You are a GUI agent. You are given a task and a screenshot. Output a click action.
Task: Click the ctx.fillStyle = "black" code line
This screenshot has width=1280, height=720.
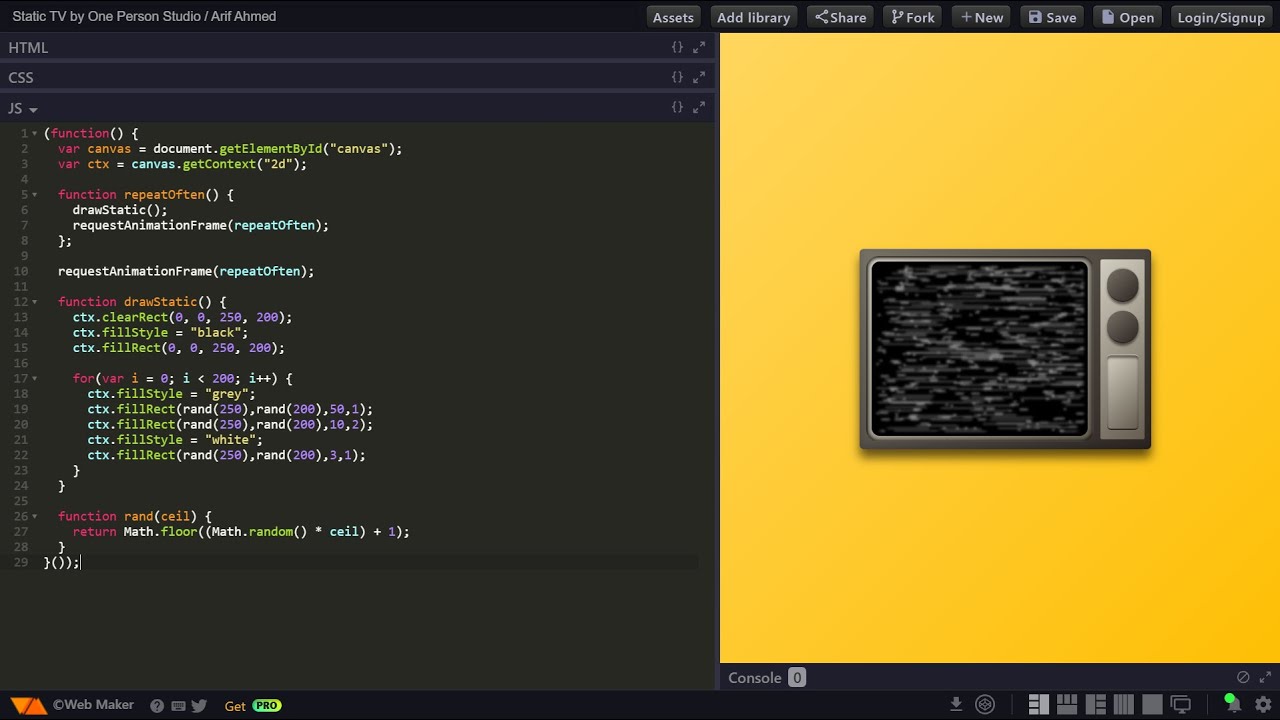coord(160,332)
